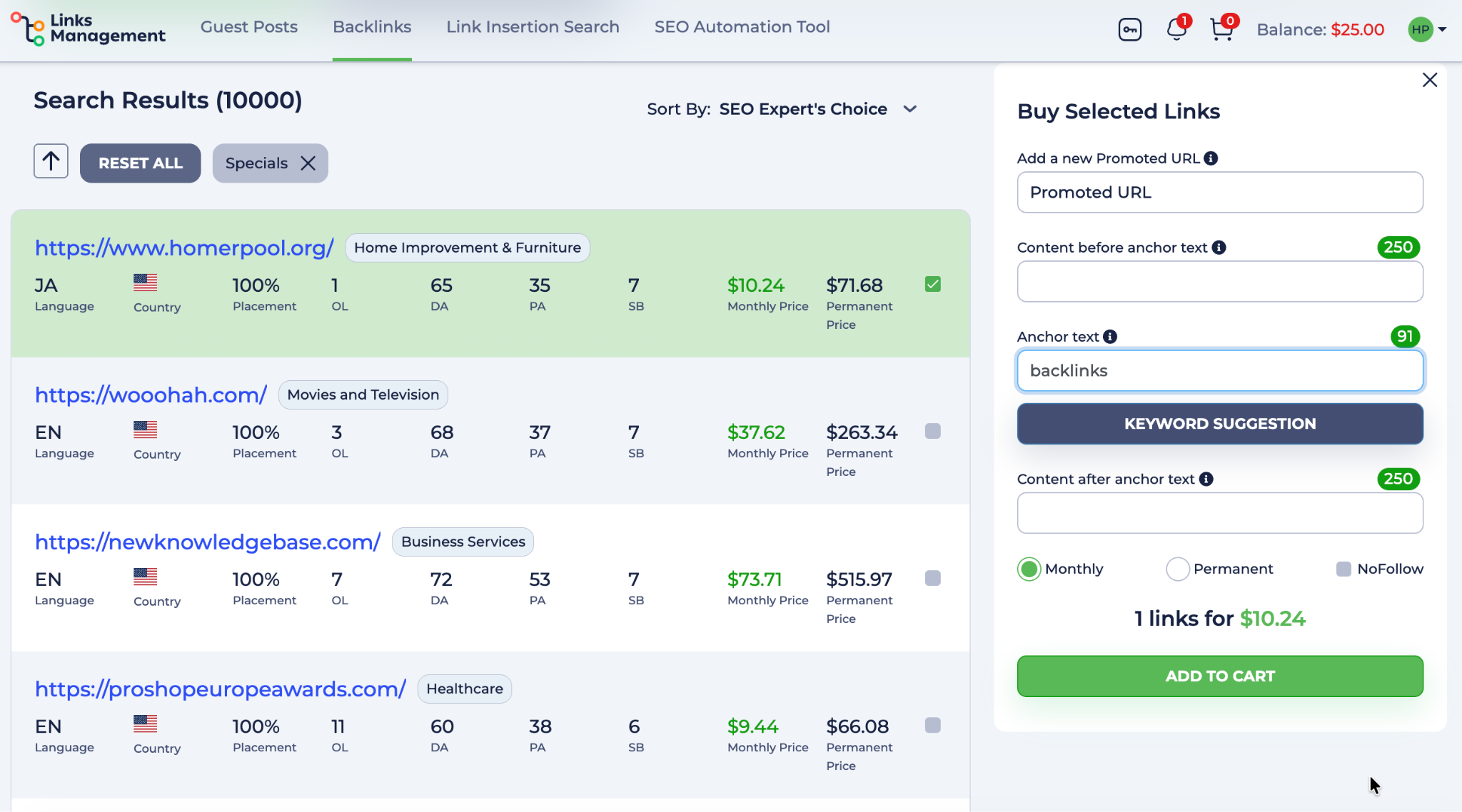Click the Healthcare category tag
1462x812 pixels.
point(465,689)
